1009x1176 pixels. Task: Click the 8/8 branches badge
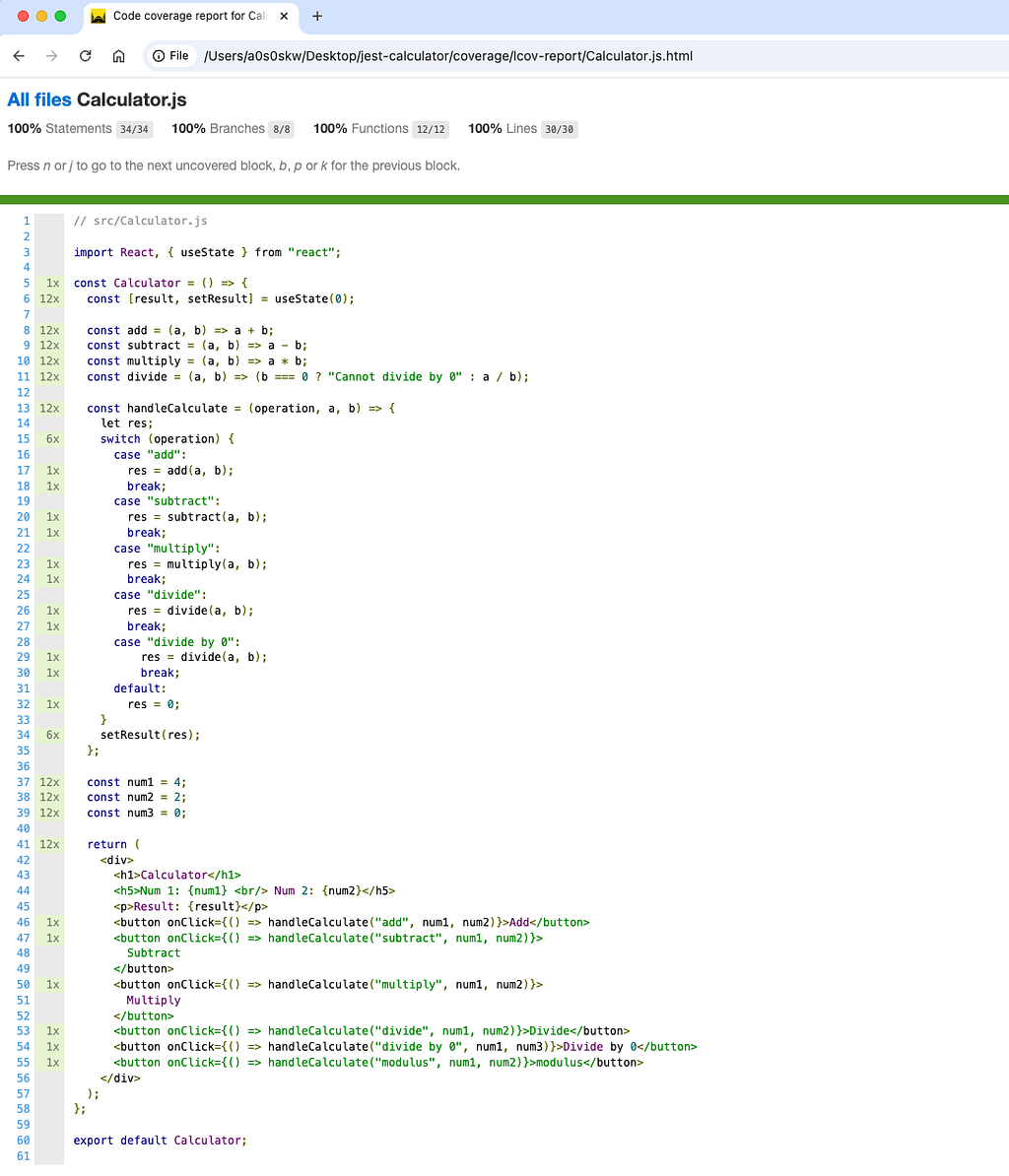point(282,129)
